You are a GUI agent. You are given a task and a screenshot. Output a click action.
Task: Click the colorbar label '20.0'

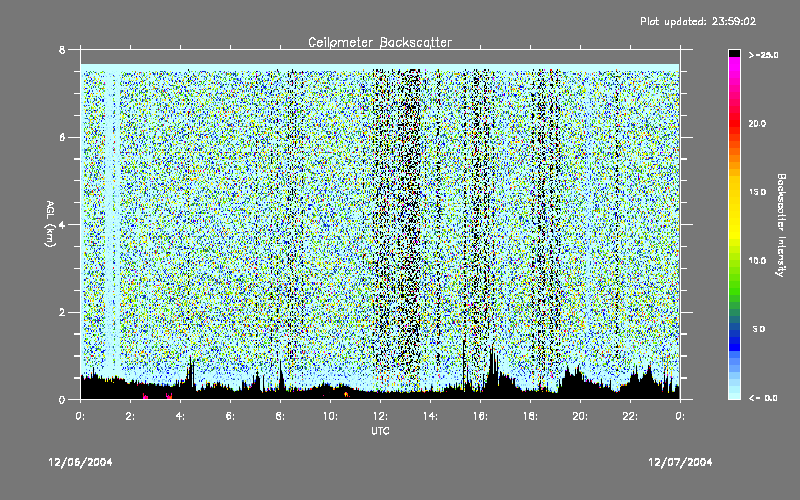tap(757, 123)
